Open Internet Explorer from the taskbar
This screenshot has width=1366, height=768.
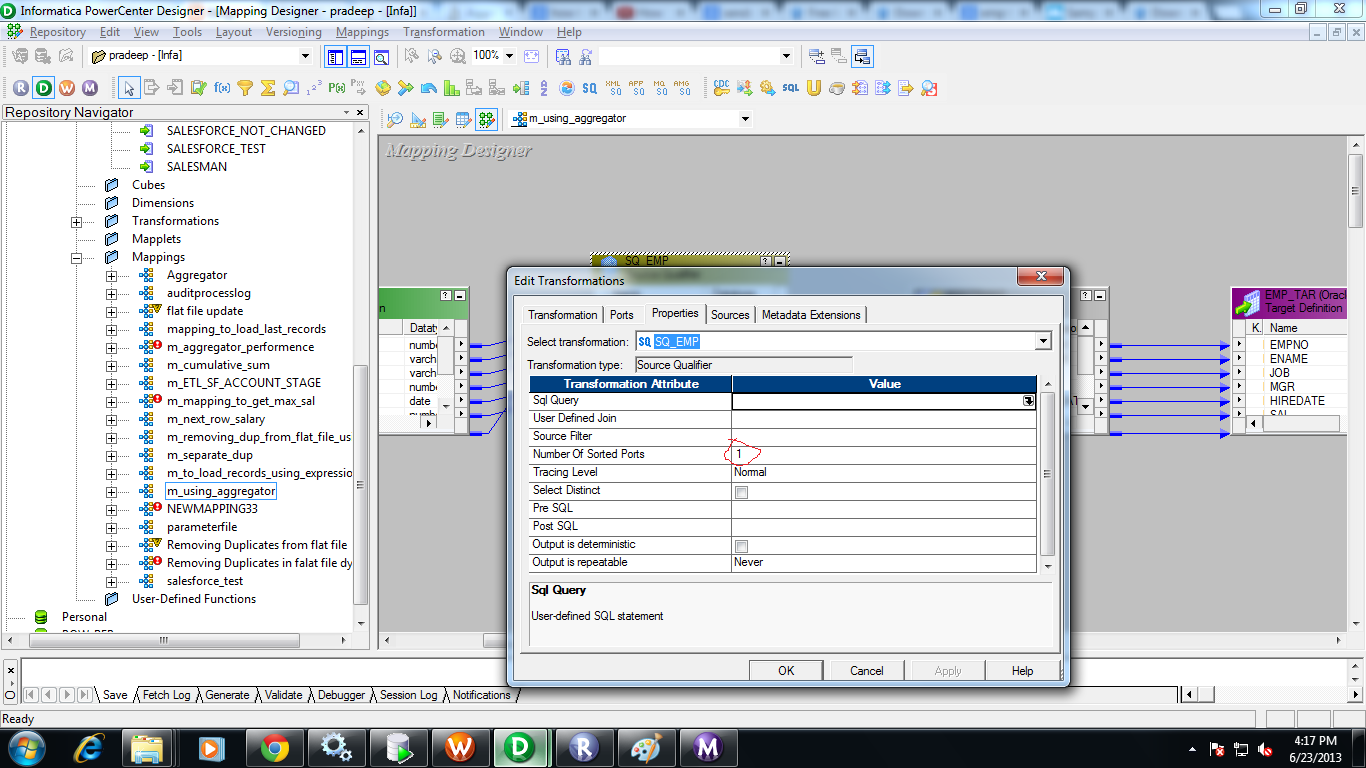point(90,747)
